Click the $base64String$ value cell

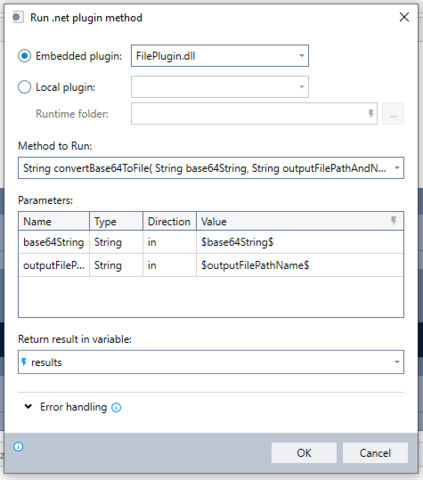tap(300, 242)
